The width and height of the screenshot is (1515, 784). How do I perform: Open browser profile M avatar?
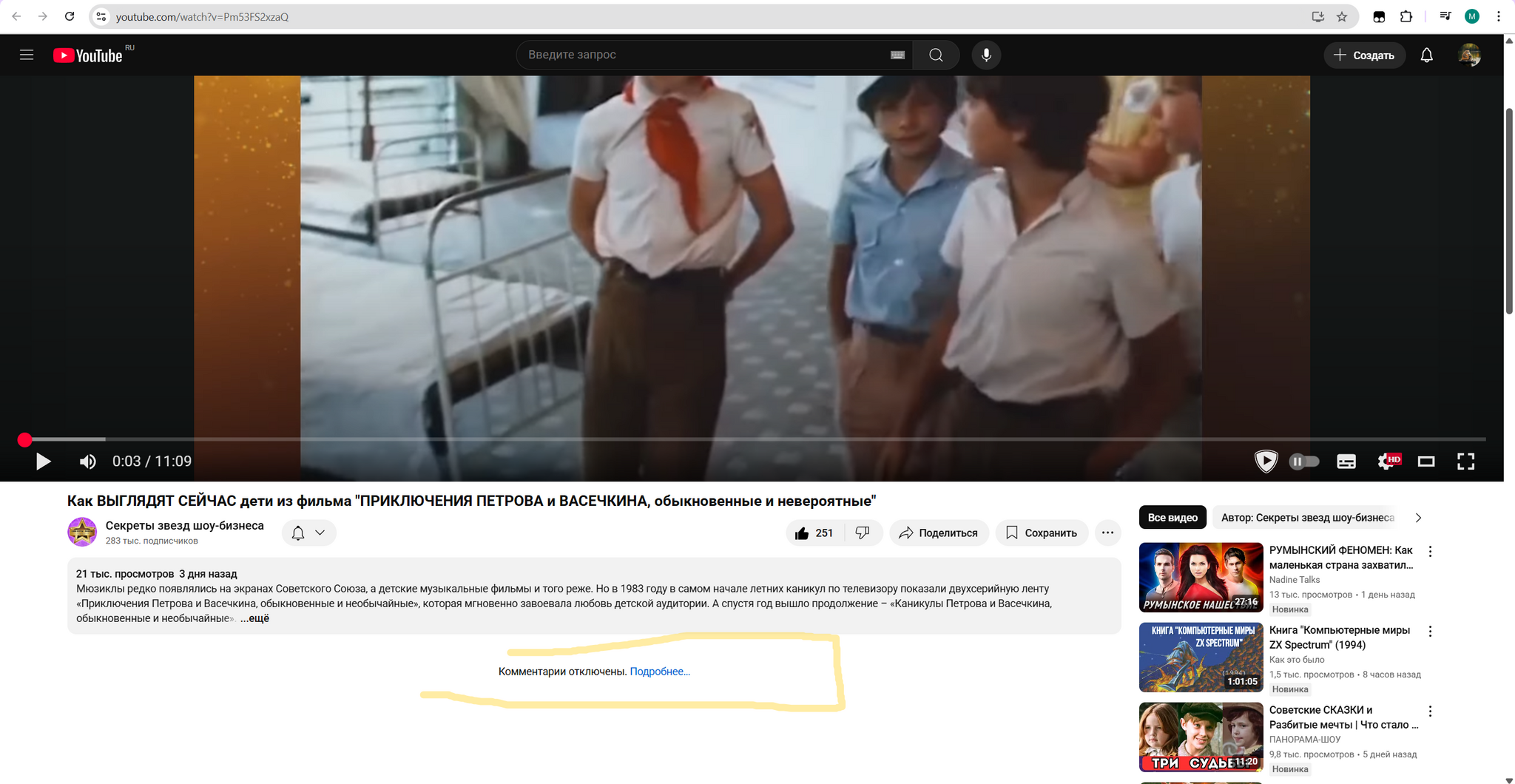[x=1472, y=16]
